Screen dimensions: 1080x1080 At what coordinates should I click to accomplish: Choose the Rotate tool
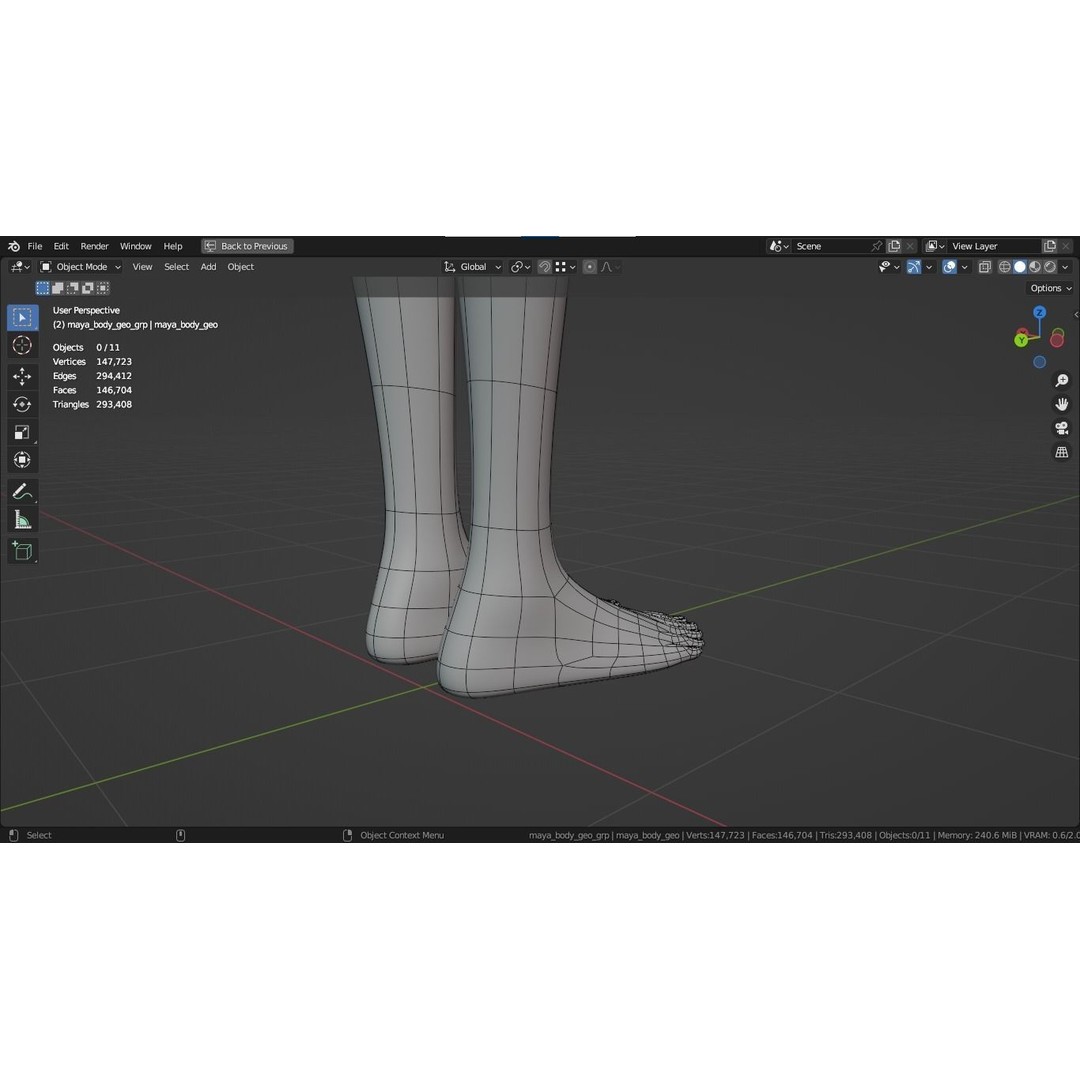(x=22, y=404)
